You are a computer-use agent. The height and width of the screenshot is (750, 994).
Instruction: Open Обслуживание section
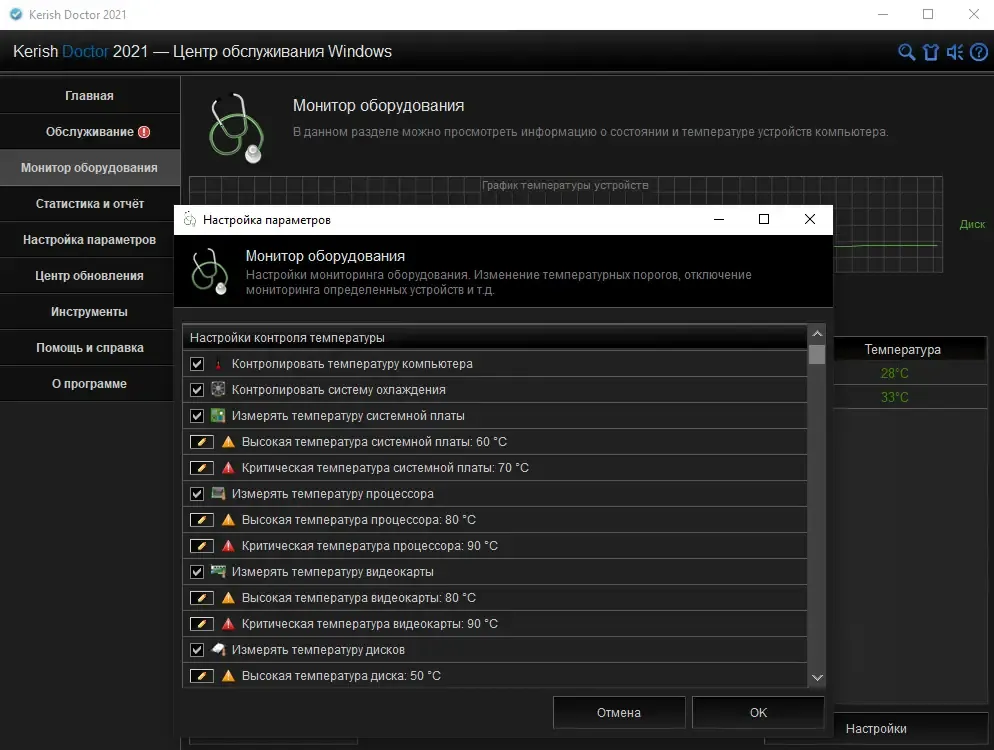(x=89, y=132)
